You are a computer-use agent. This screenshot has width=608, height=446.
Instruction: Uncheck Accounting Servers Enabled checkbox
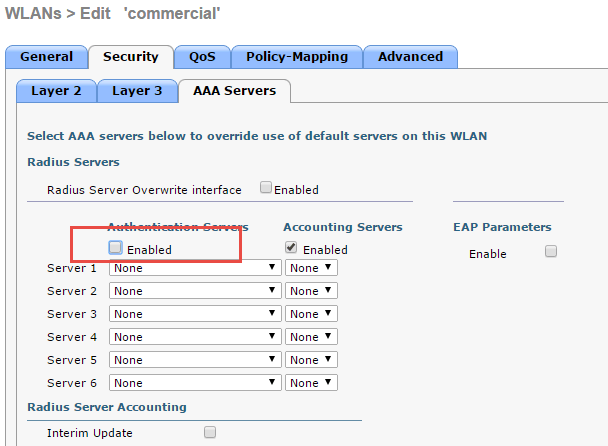click(291, 247)
